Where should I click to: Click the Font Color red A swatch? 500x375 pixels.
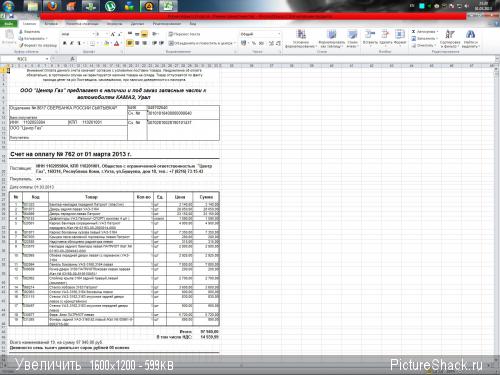click(116, 43)
